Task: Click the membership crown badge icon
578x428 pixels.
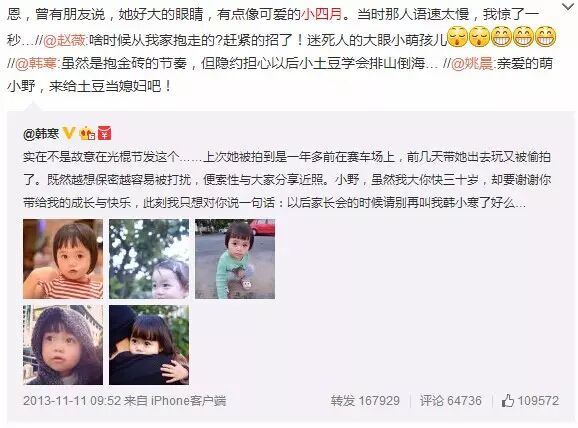Action: (87, 133)
